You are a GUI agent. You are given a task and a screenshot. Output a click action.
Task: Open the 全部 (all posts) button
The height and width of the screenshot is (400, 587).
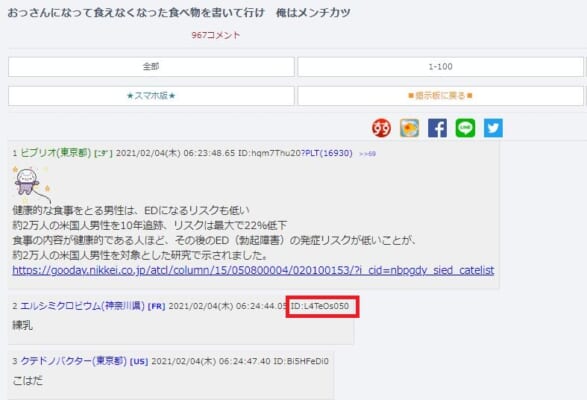[151, 67]
